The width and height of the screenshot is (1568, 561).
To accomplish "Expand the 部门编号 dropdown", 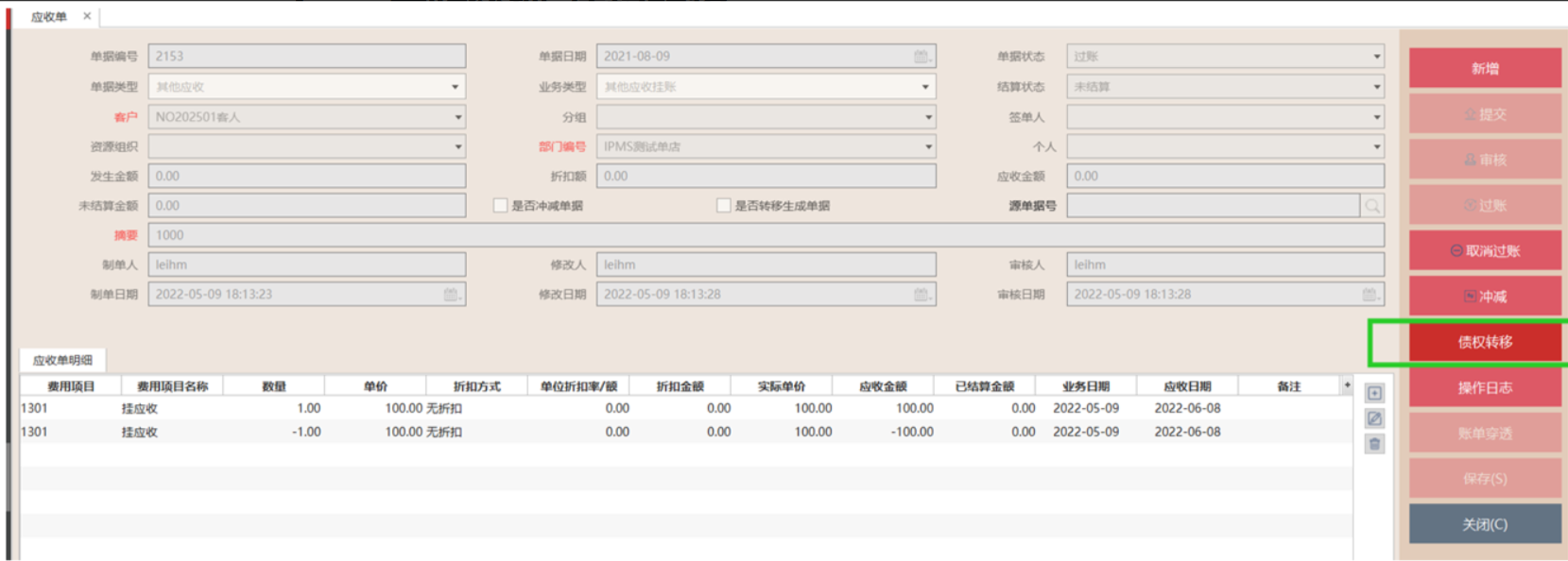I will click(x=928, y=147).
